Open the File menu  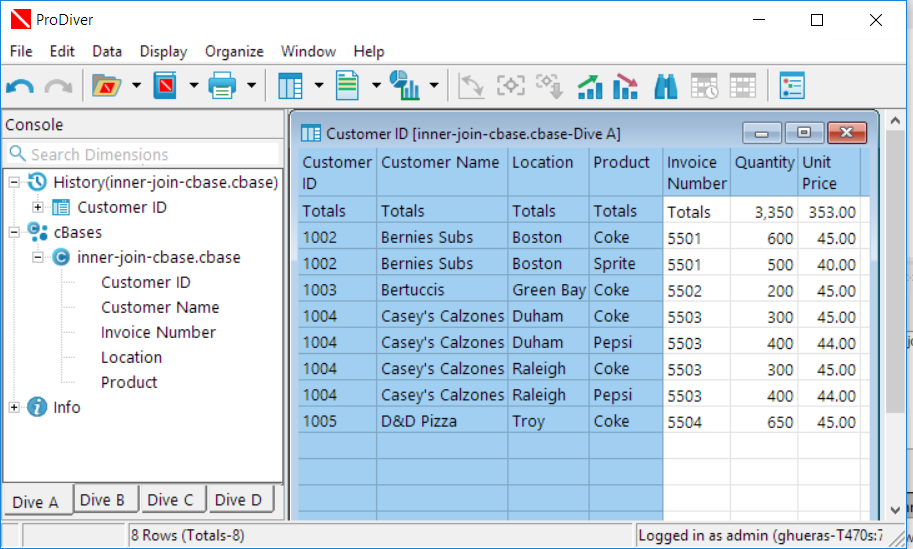21,51
